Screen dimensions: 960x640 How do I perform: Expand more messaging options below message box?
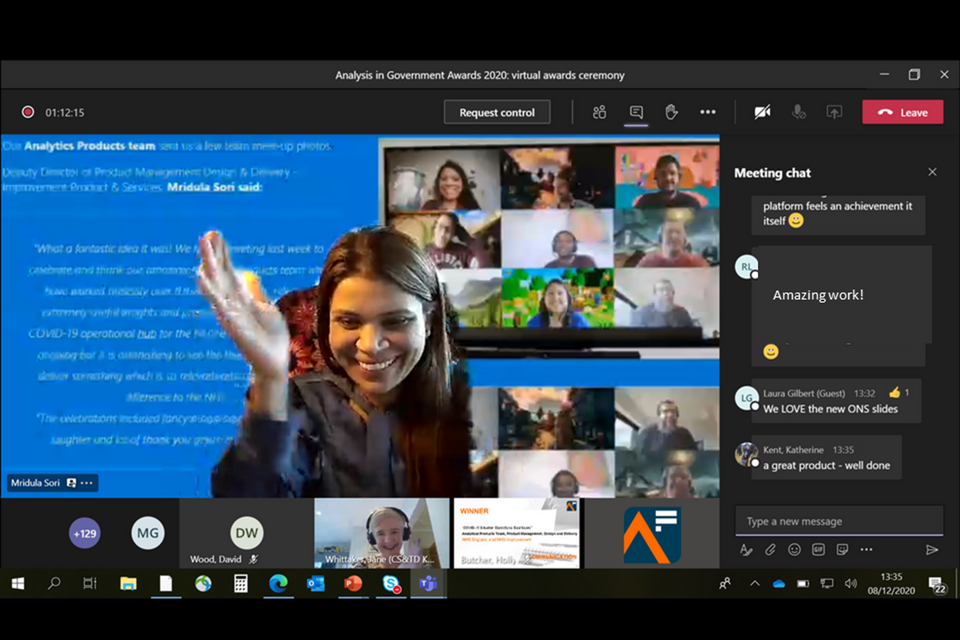[866, 549]
